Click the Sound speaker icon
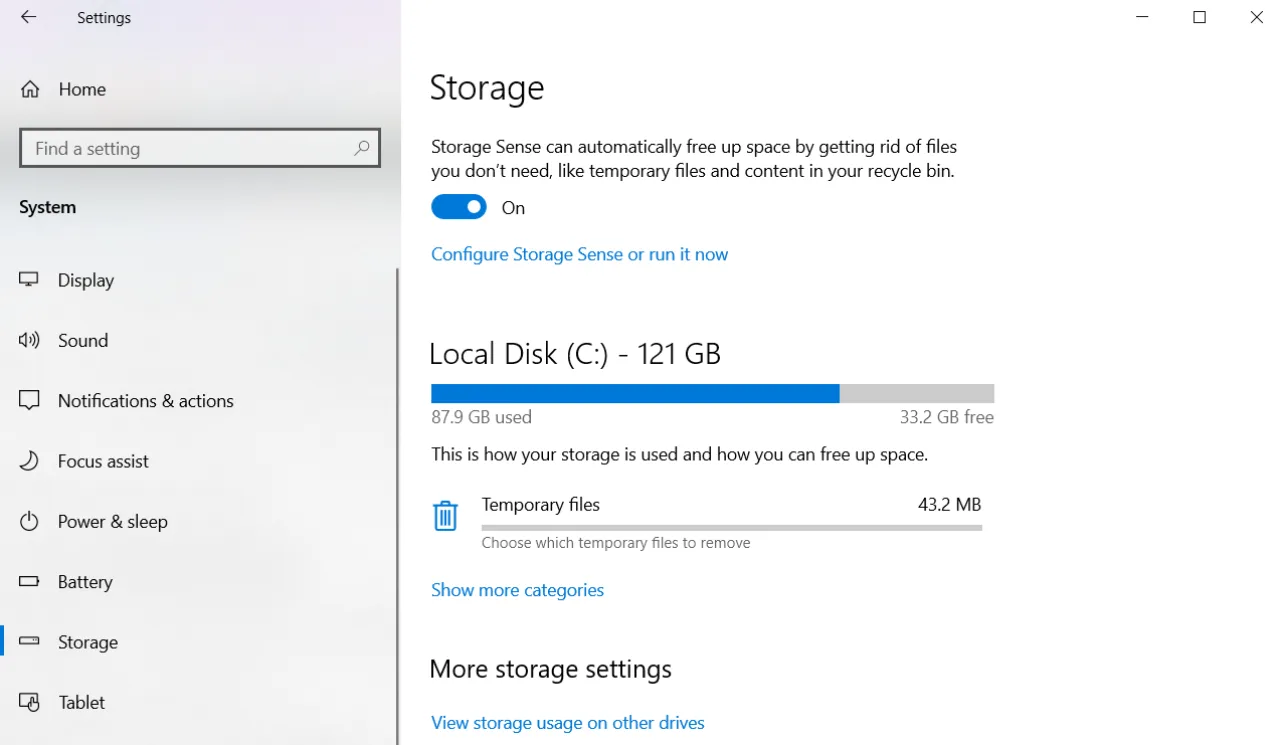Screen dimensions: 1280x745 29,340
